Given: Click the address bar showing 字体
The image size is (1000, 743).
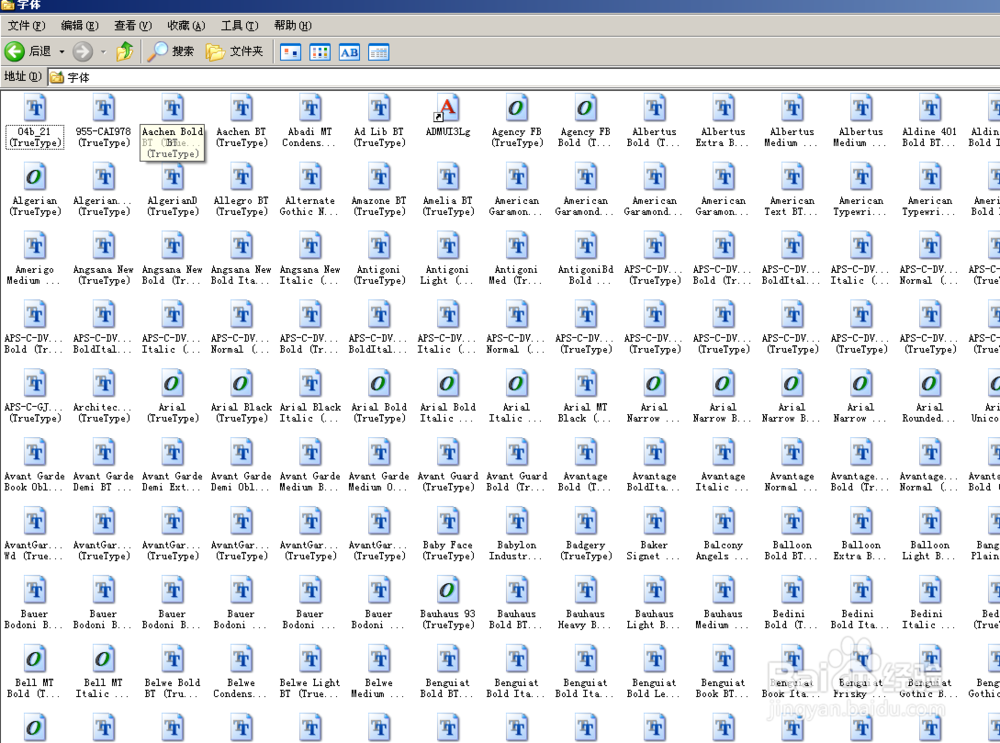Looking at the screenshot, I should (523, 77).
